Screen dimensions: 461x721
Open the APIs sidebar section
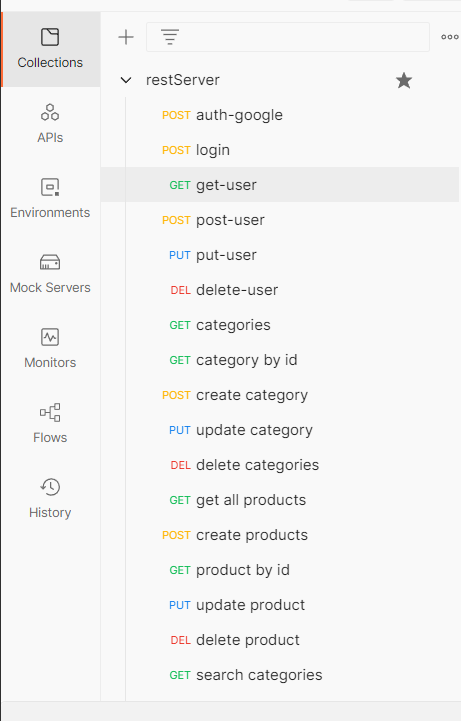point(50,124)
